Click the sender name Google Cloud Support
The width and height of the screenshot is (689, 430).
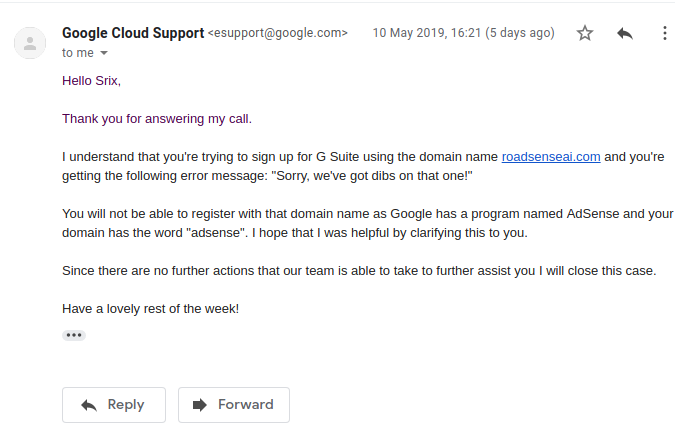133,33
